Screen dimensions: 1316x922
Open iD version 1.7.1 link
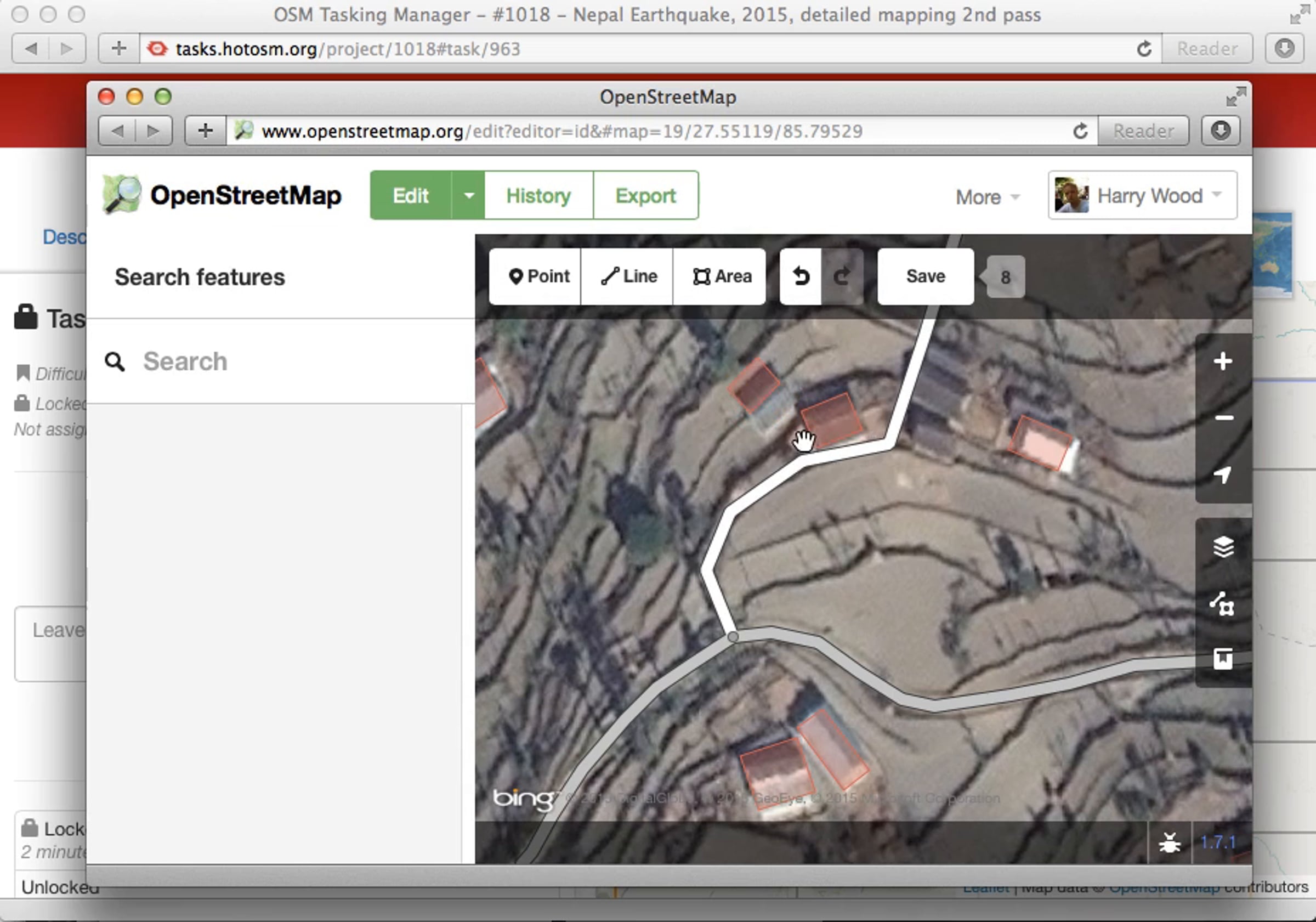click(x=1217, y=842)
